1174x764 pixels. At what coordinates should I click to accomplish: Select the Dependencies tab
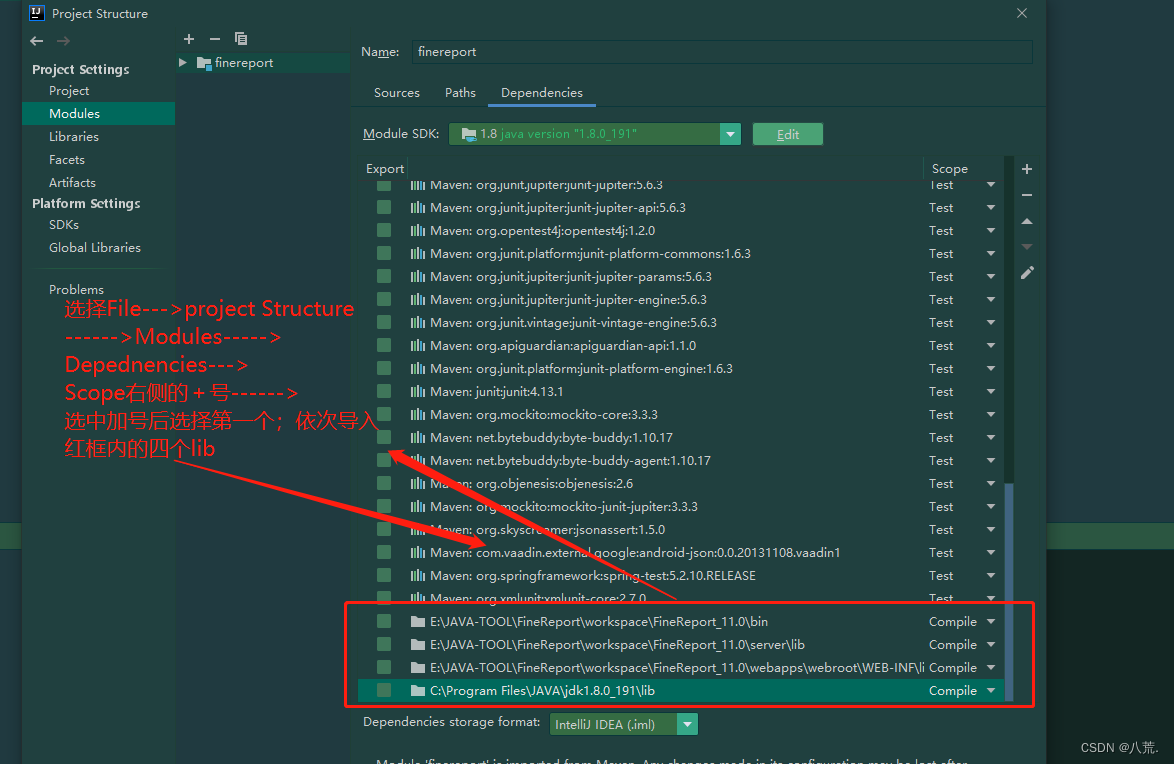pos(541,93)
